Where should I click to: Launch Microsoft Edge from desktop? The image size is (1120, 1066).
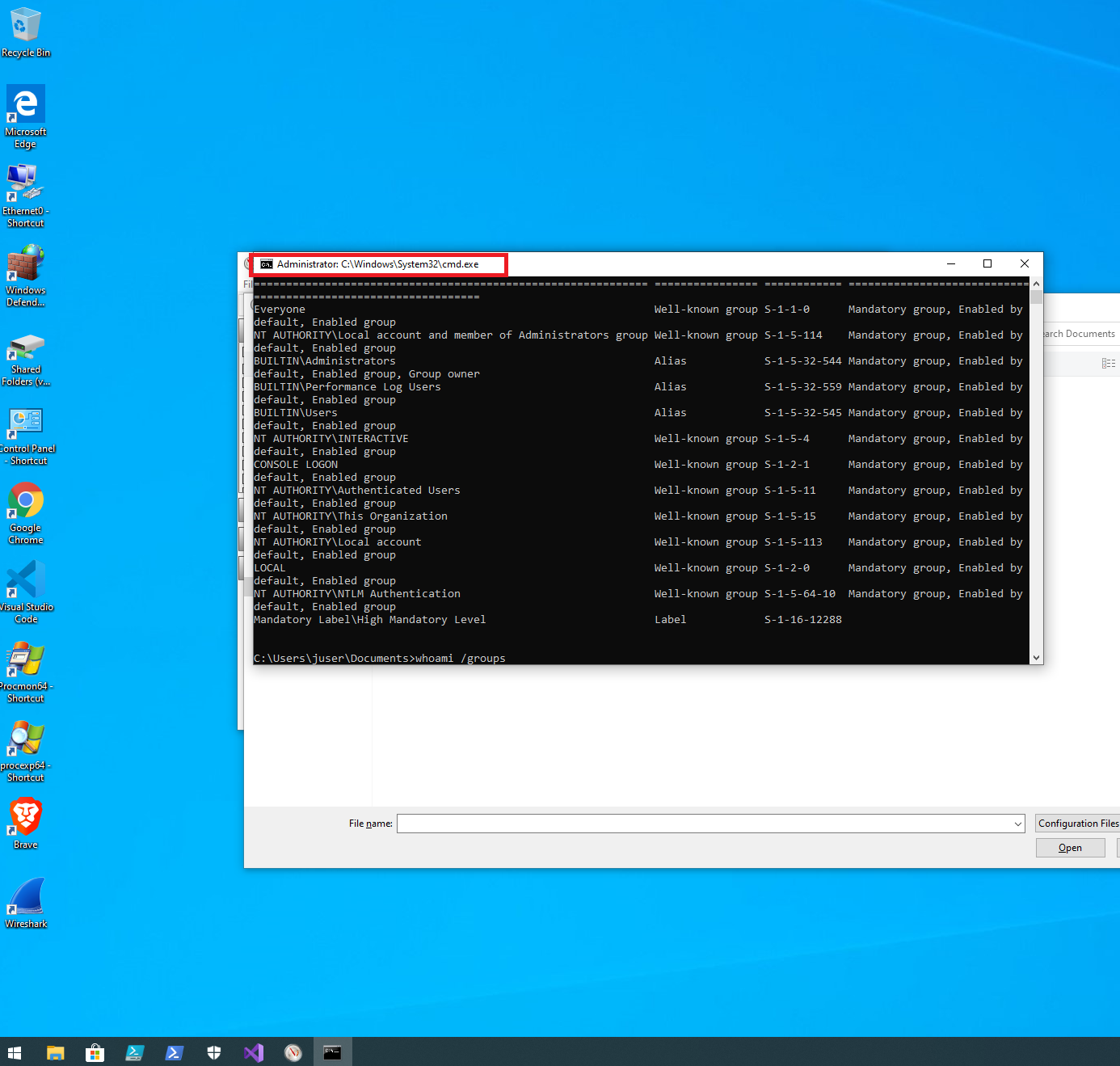(x=25, y=117)
